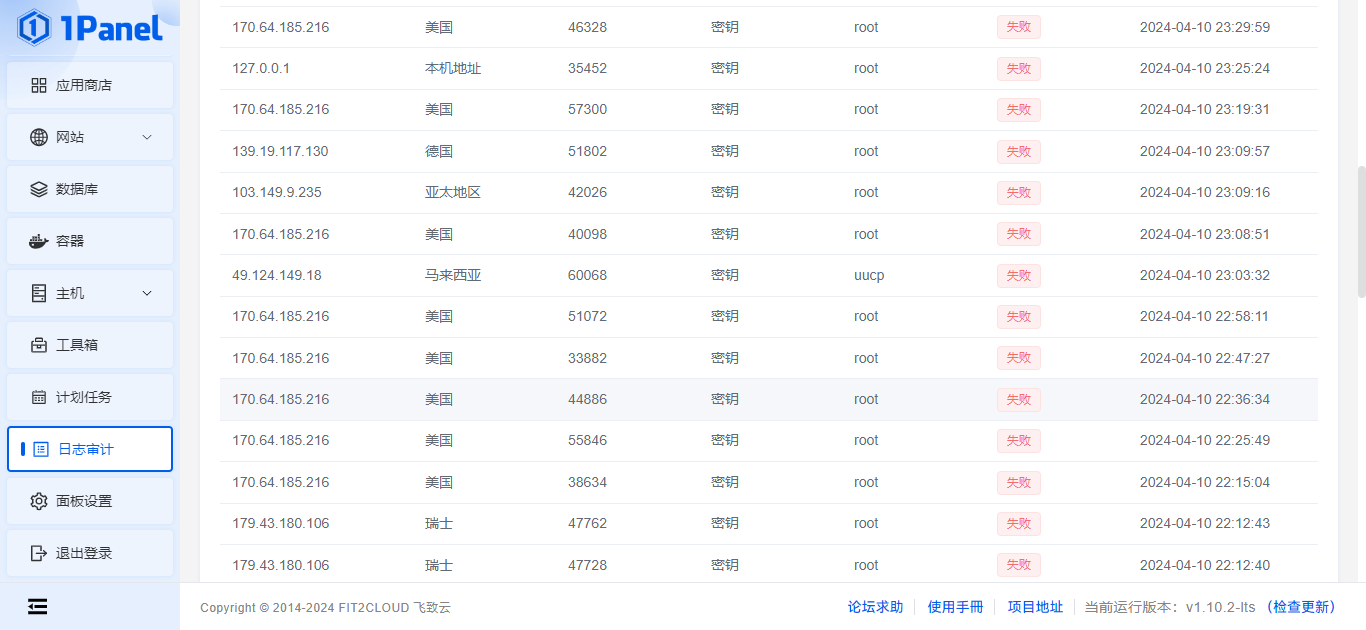Click the 检查更新 link
This screenshot has width=1366, height=630.
pyautogui.click(x=1301, y=607)
